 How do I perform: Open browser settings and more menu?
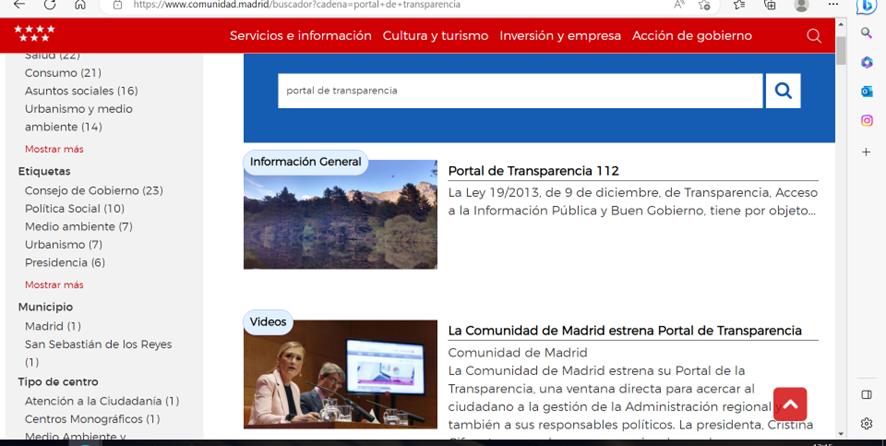833,4
